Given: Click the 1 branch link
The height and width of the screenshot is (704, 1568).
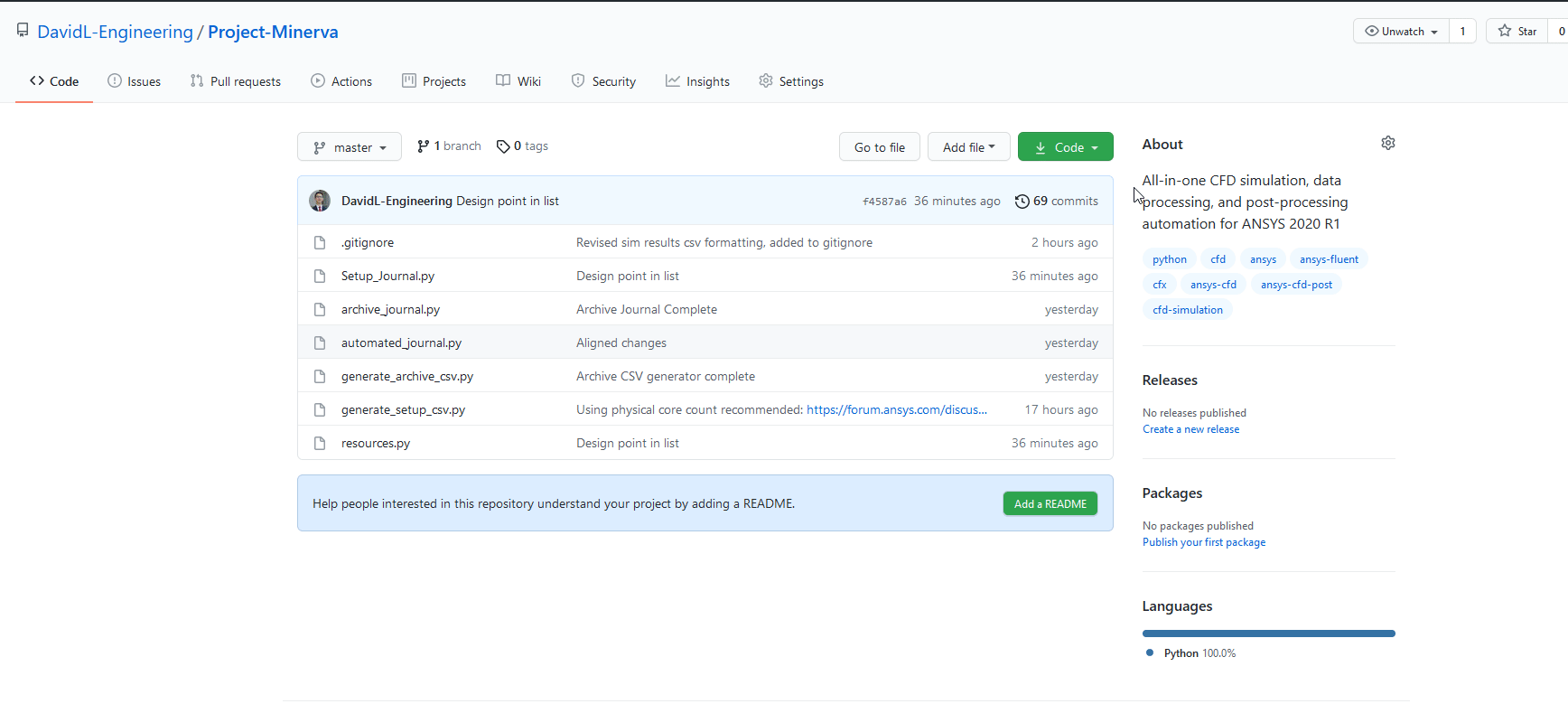Looking at the screenshot, I should pyautogui.click(x=449, y=146).
